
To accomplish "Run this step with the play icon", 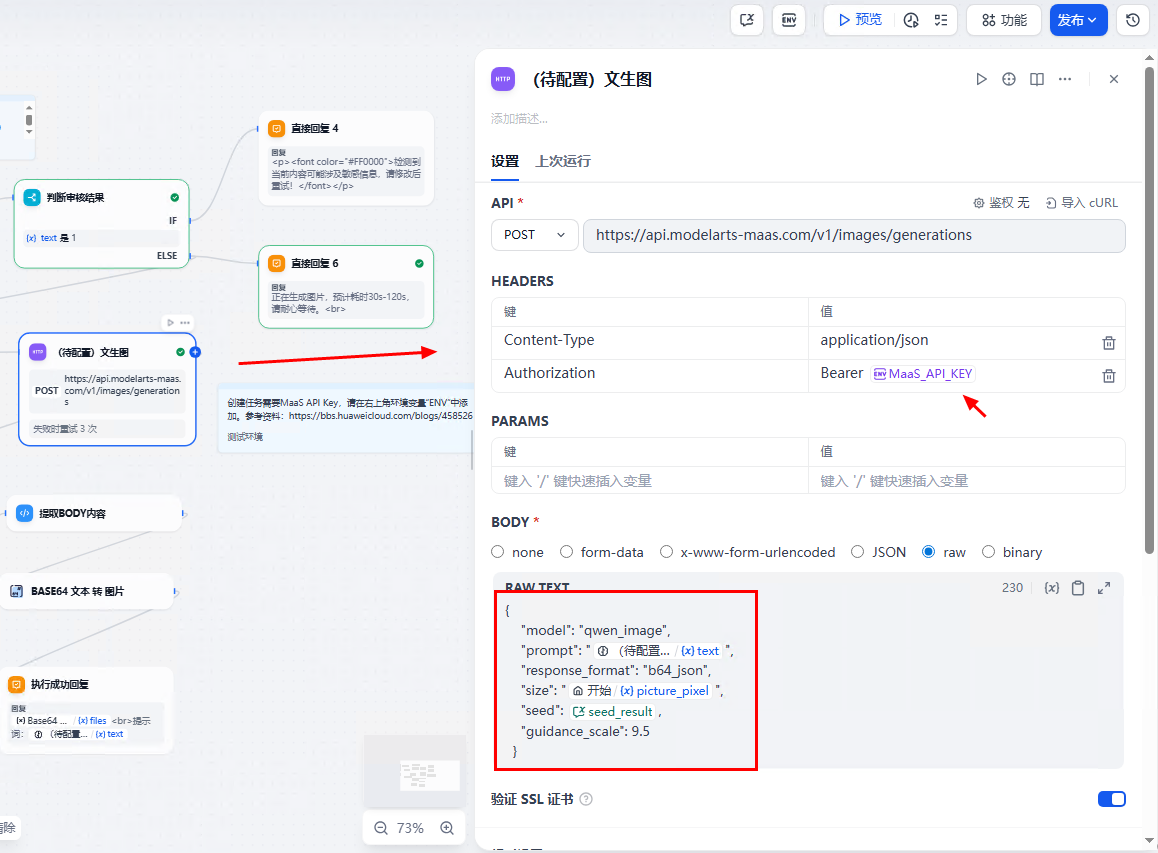I will (x=981, y=79).
